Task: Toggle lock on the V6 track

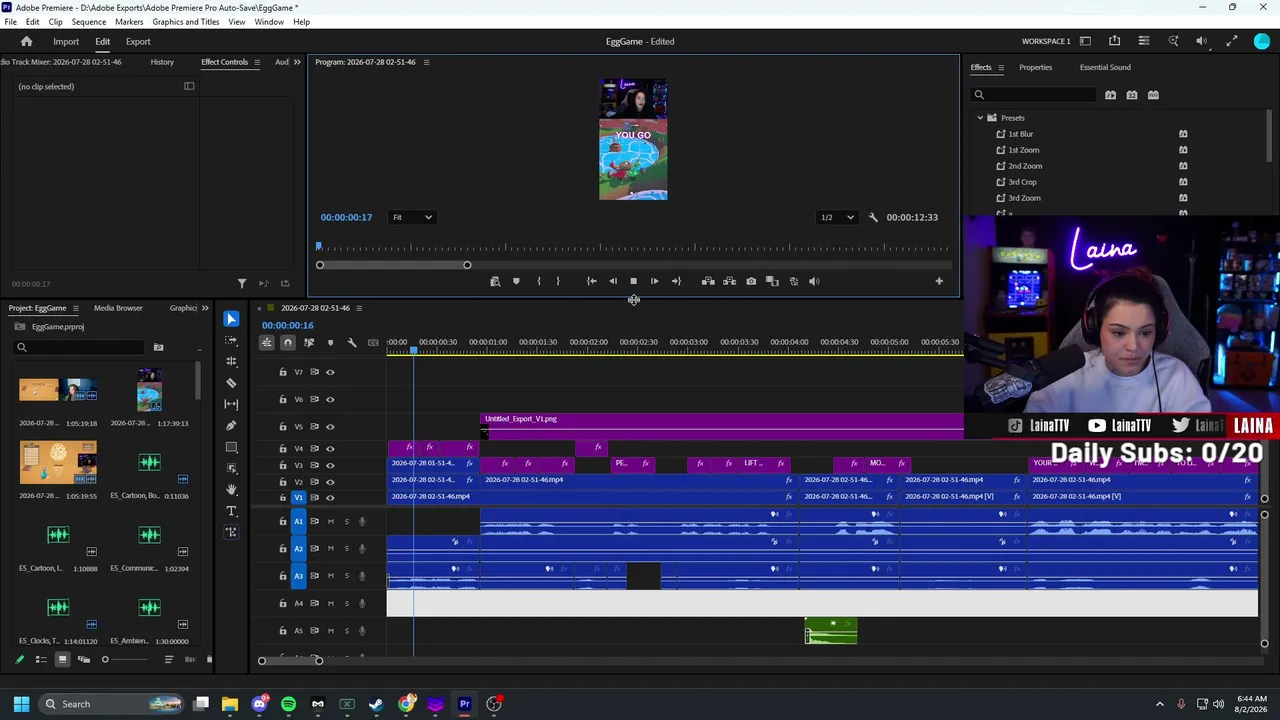Action: (x=283, y=400)
